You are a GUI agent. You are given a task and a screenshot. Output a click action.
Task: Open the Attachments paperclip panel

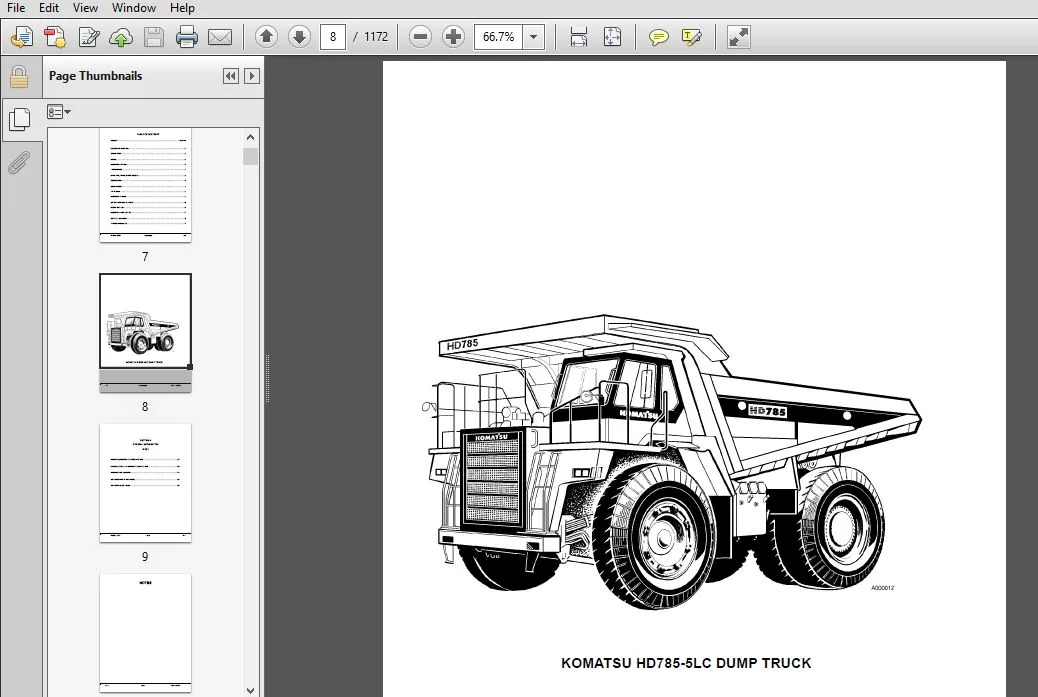click(19, 162)
